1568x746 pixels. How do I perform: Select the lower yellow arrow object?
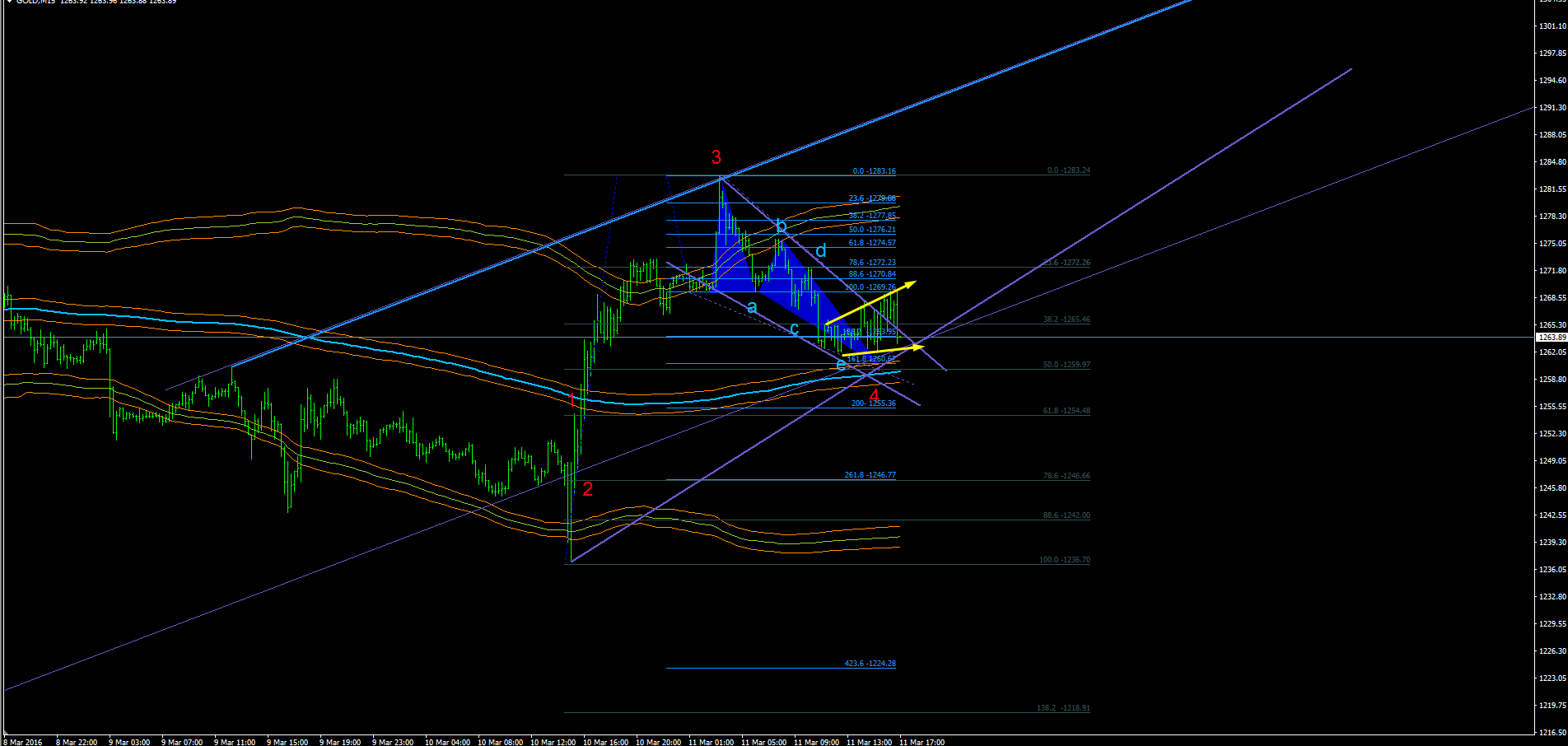(x=883, y=352)
